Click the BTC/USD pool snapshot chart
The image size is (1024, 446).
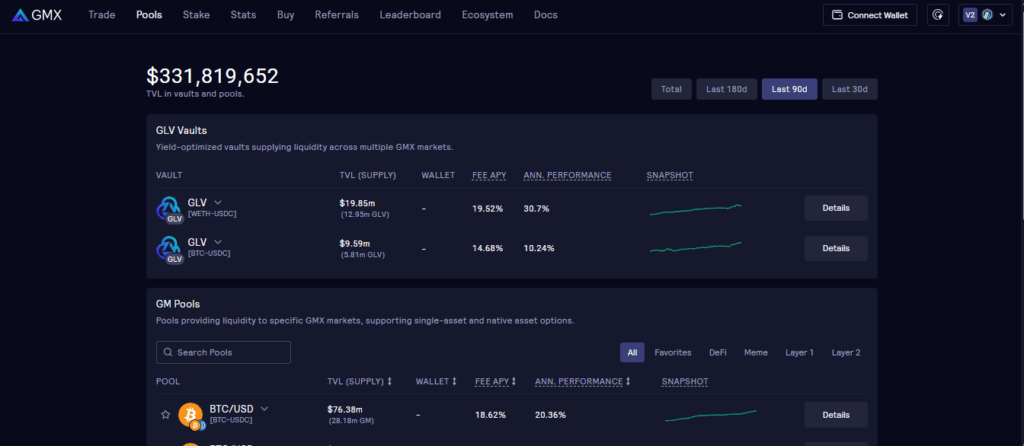pos(711,415)
